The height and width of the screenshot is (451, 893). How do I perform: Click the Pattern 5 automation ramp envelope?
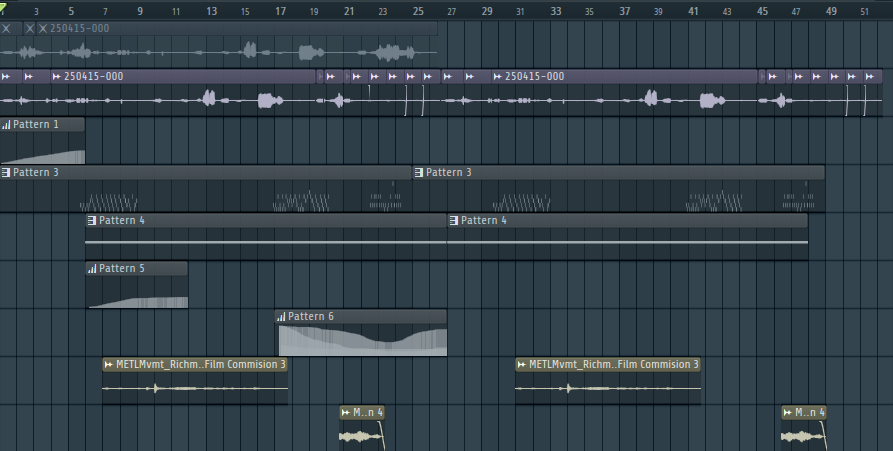[138, 301]
